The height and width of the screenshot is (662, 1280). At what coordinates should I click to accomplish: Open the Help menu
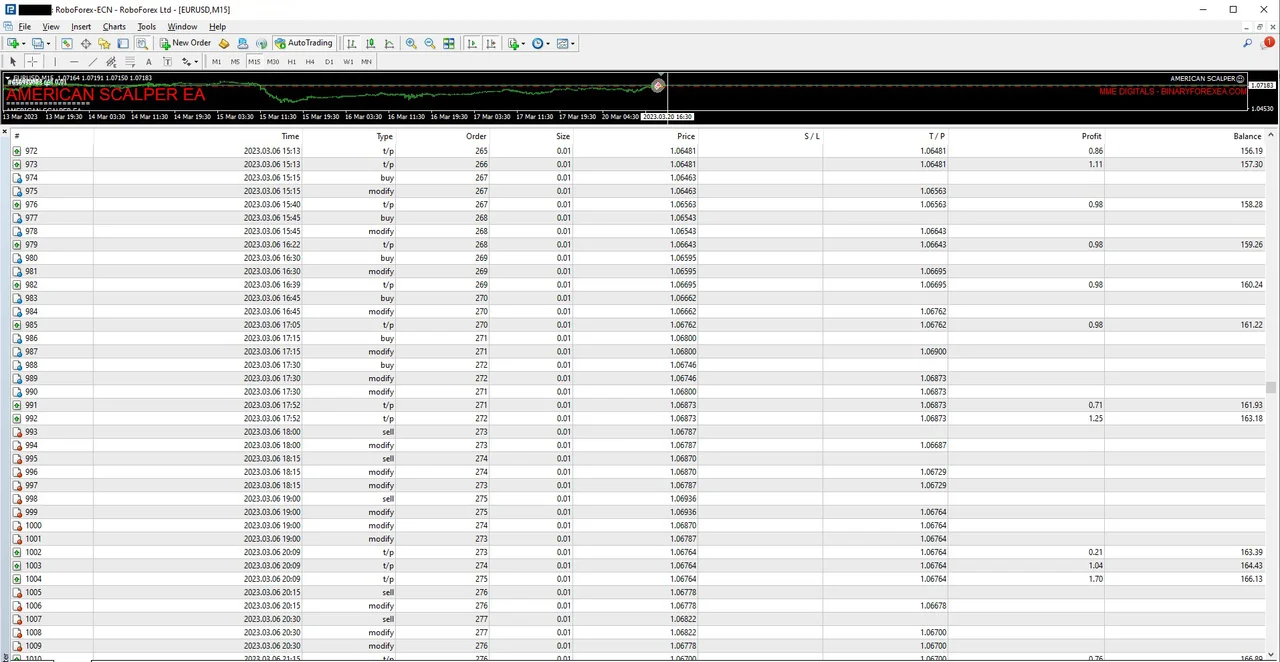point(217,27)
